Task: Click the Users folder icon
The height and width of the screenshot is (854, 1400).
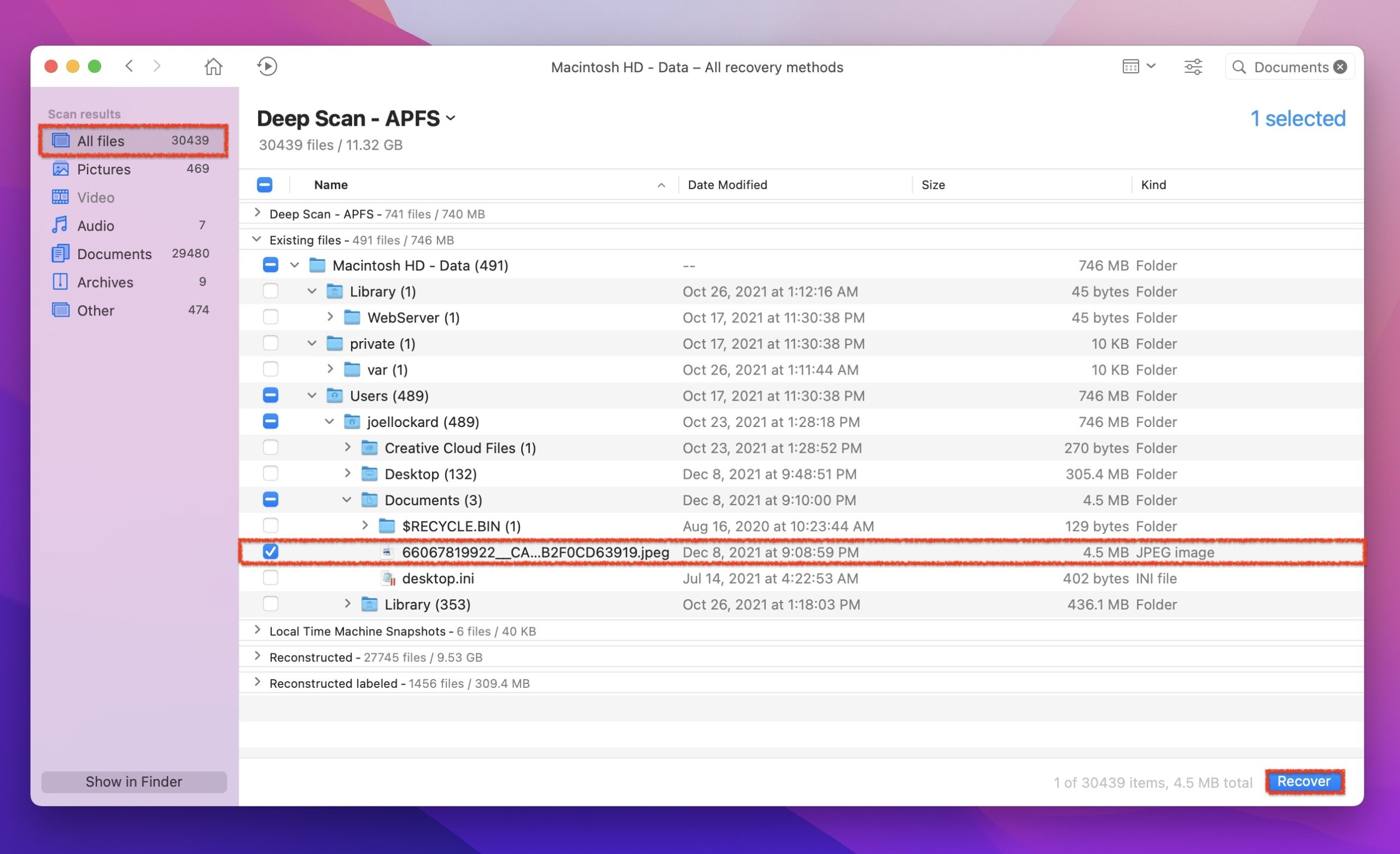Action: (335, 395)
